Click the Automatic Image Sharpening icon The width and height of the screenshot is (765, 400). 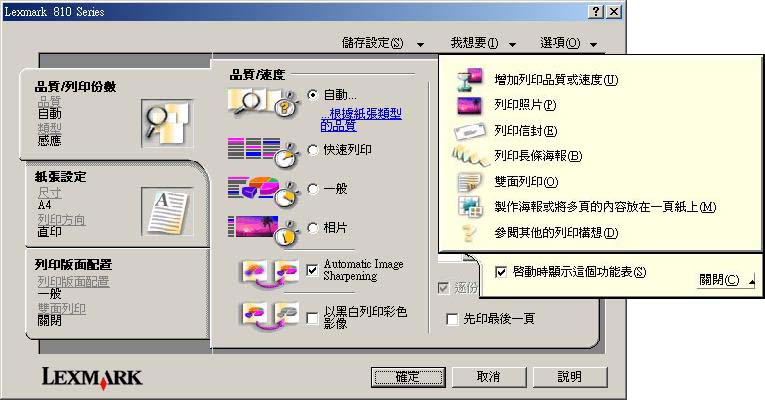click(x=271, y=273)
